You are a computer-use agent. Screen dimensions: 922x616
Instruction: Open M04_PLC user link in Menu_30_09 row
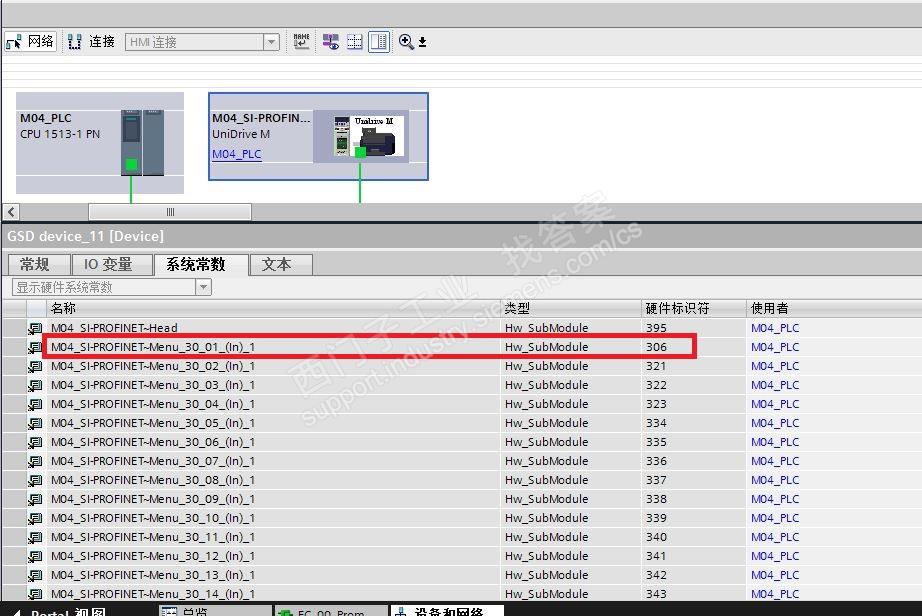click(x=775, y=499)
